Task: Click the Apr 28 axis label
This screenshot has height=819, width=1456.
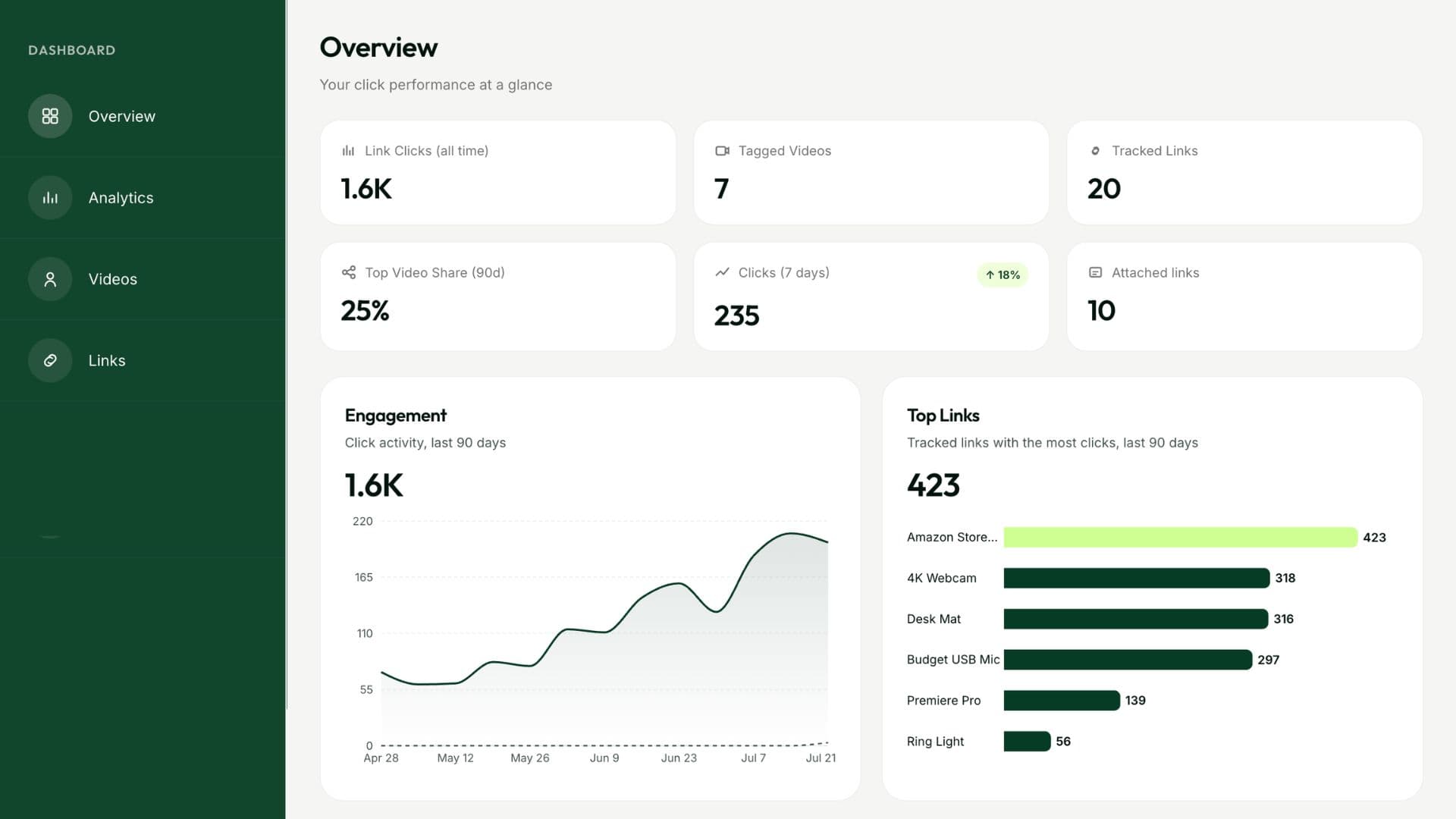Action: (x=381, y=758)
